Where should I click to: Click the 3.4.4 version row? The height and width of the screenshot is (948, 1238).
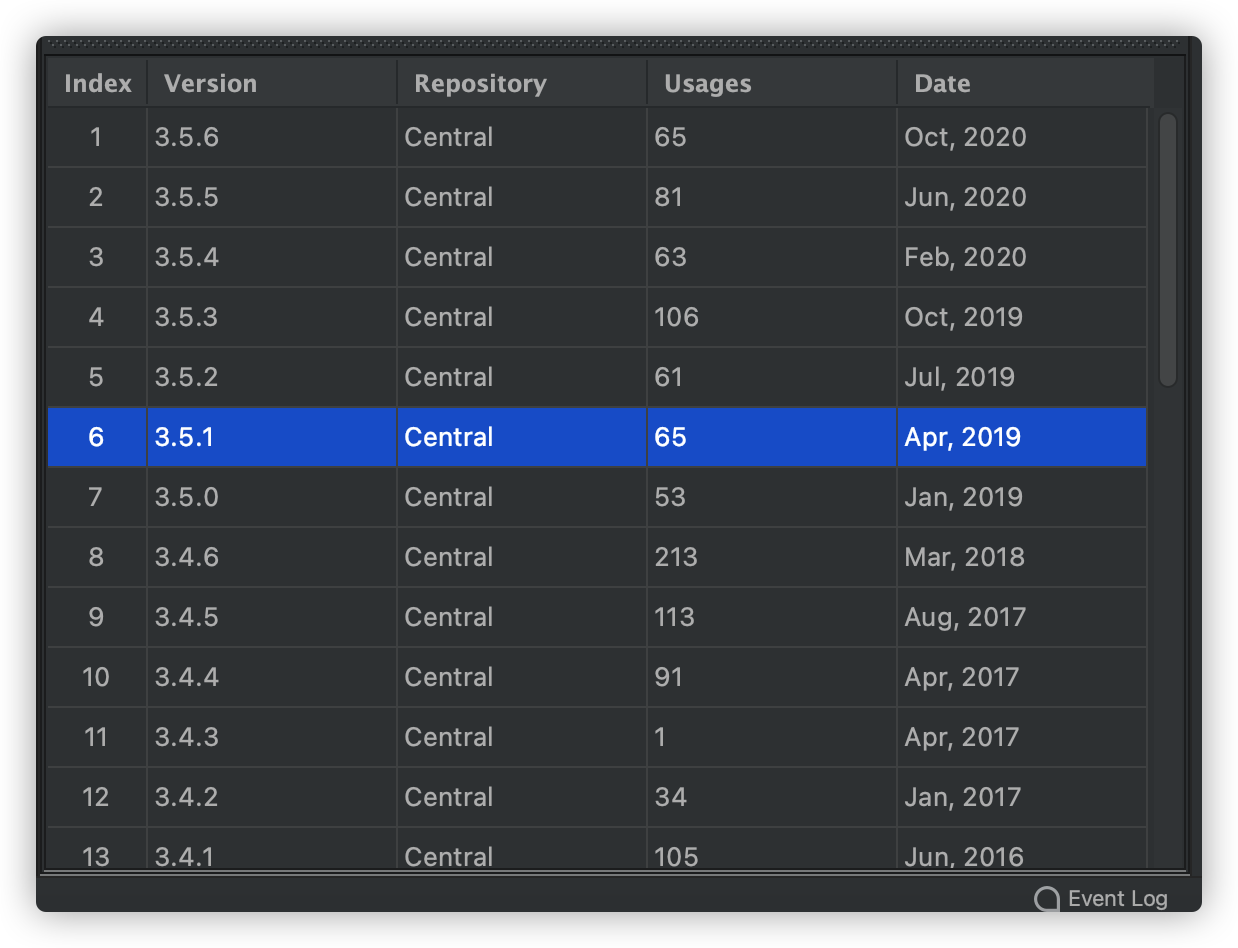click(597, 677)
